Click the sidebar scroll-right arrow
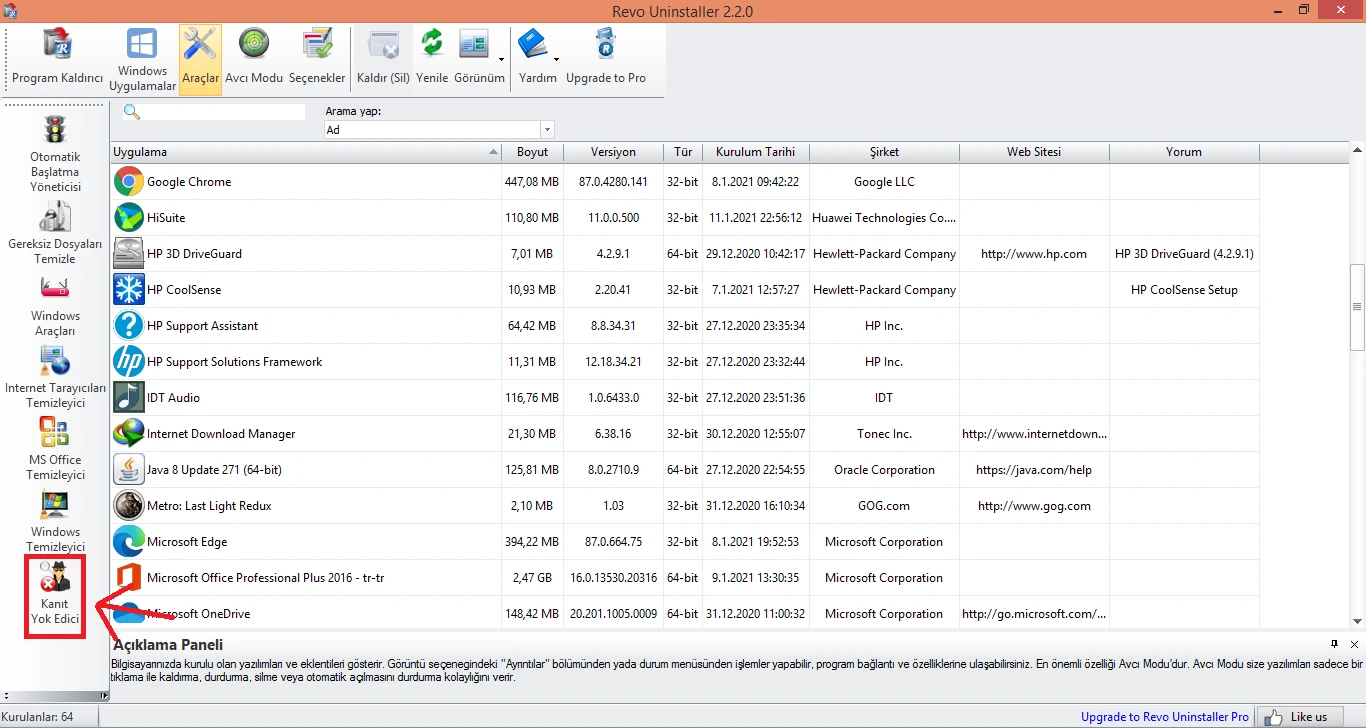 point(103,696)
